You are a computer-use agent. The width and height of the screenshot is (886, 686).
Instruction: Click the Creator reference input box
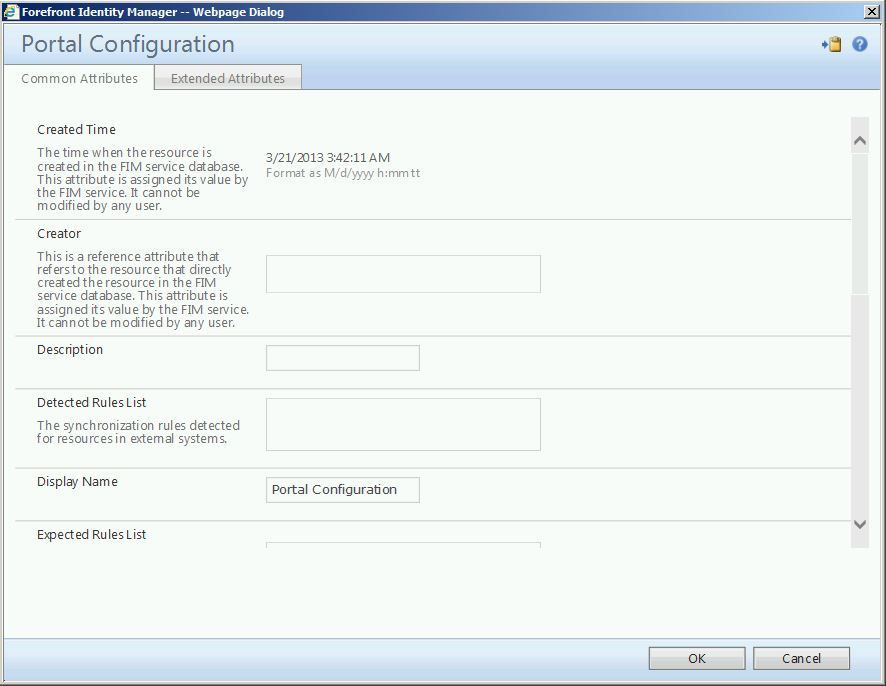(x=403, y=274)
